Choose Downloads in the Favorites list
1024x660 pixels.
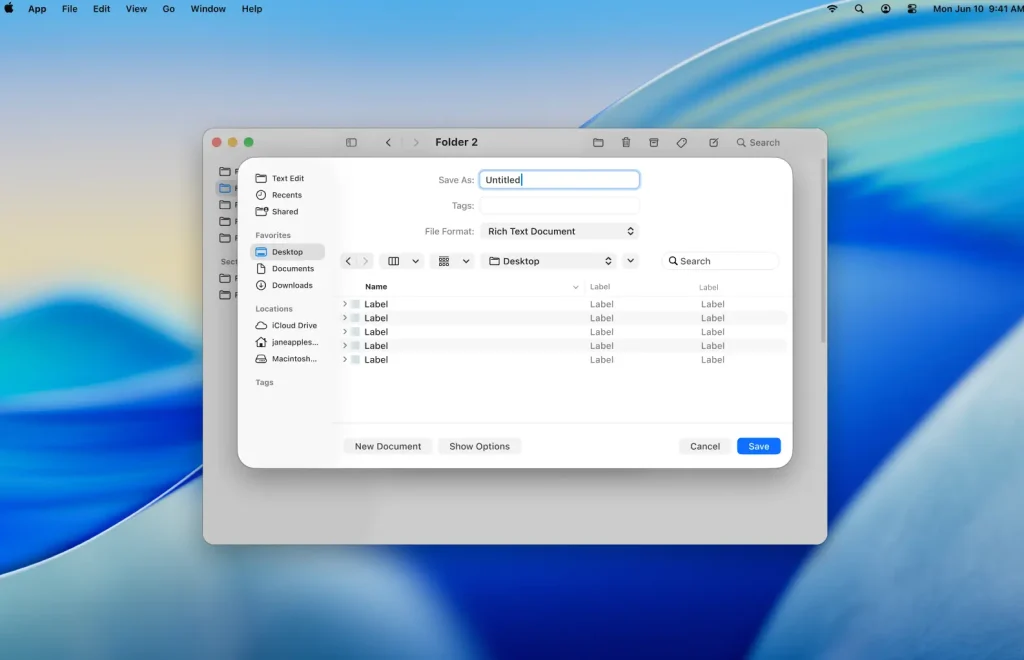(x=291, y=285)
